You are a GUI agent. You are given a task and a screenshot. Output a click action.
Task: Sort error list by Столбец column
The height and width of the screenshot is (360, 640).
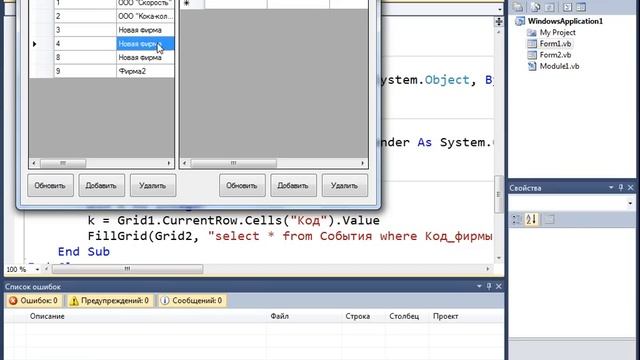[x=404, y=316]
